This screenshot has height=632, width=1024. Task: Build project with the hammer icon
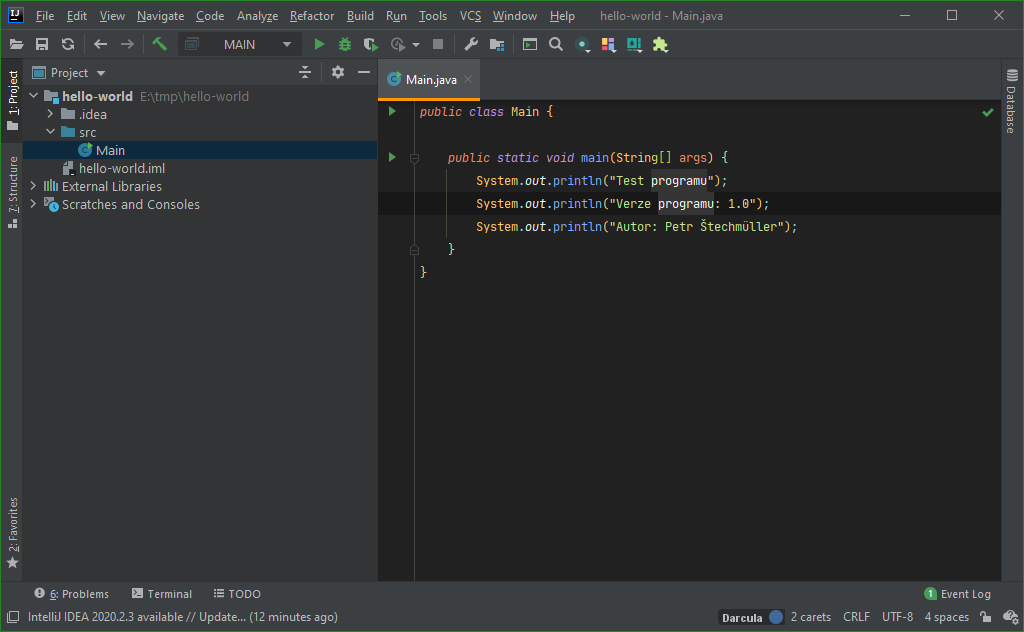159,44
